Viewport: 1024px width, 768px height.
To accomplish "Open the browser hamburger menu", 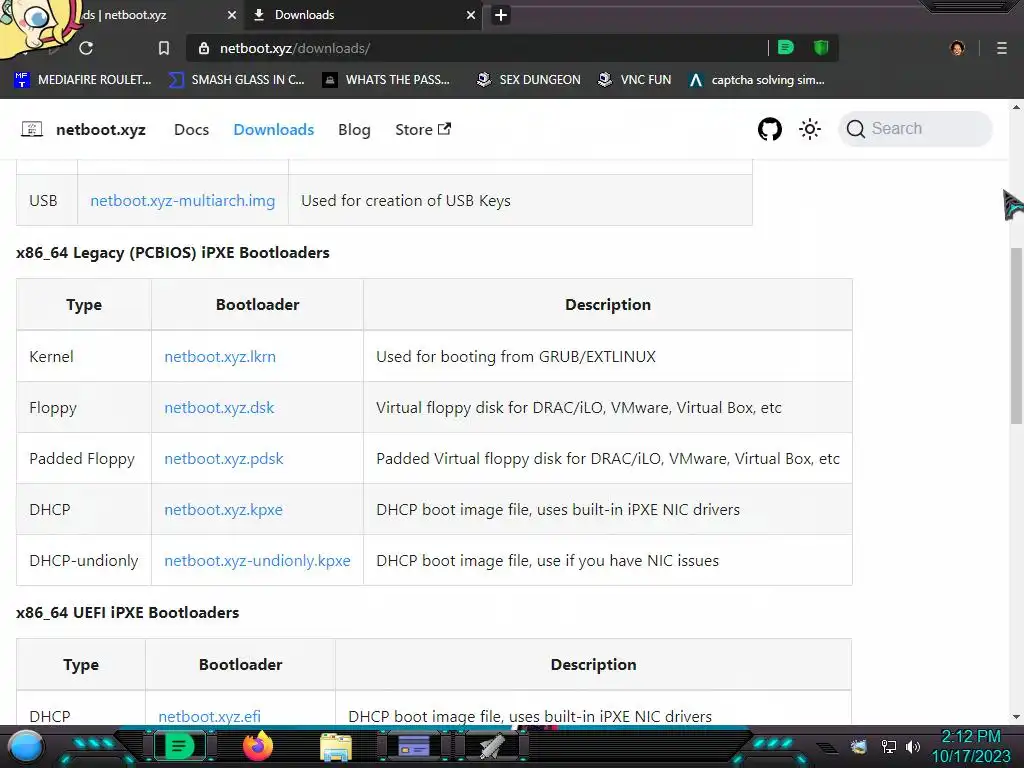I will click(x=1001, y=48).
